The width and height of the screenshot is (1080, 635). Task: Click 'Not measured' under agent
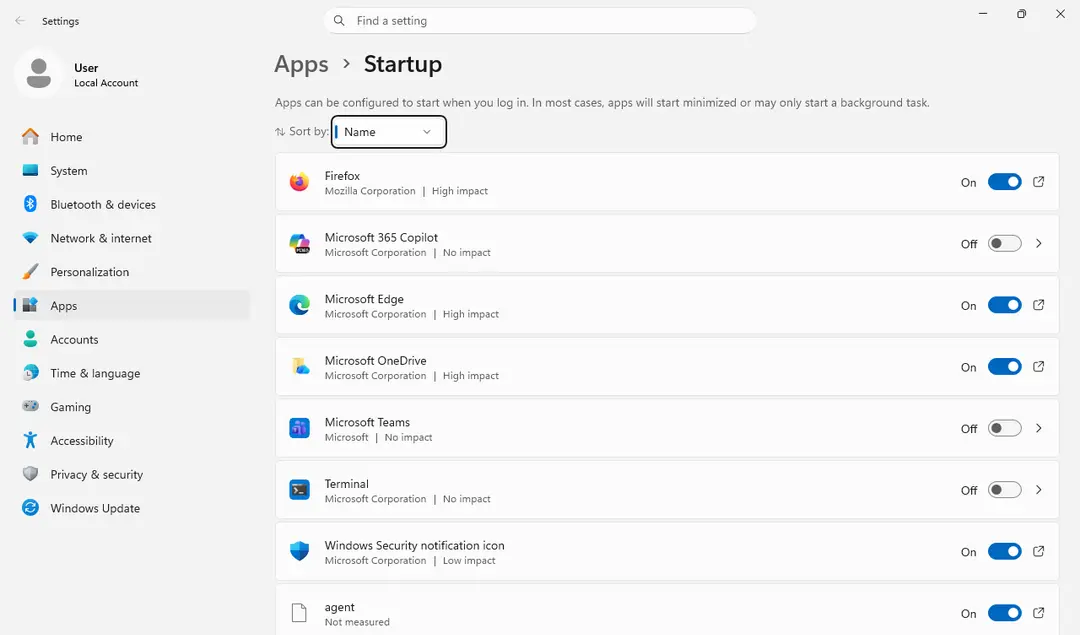tap(357, 622)
